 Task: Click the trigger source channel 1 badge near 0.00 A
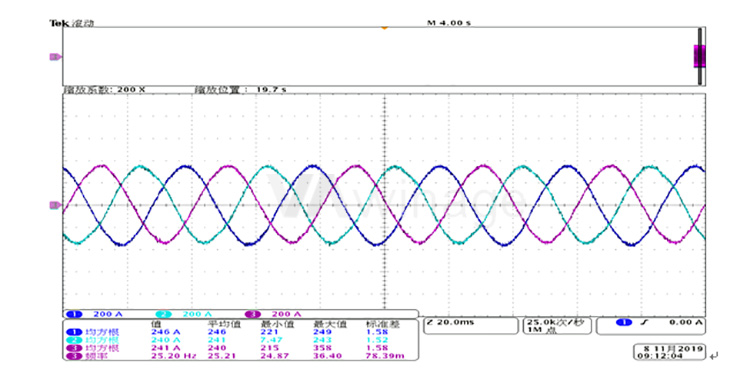(x=624, y=322)
